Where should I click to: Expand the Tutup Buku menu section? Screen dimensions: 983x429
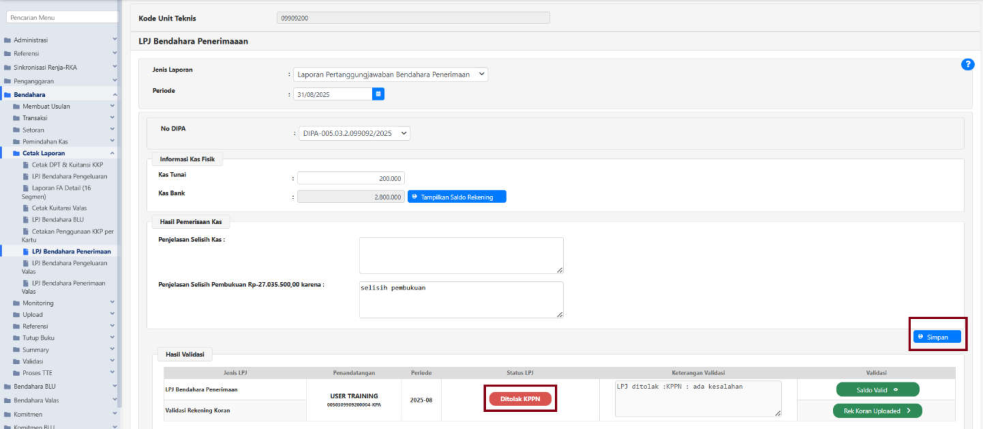coord(114,338)
